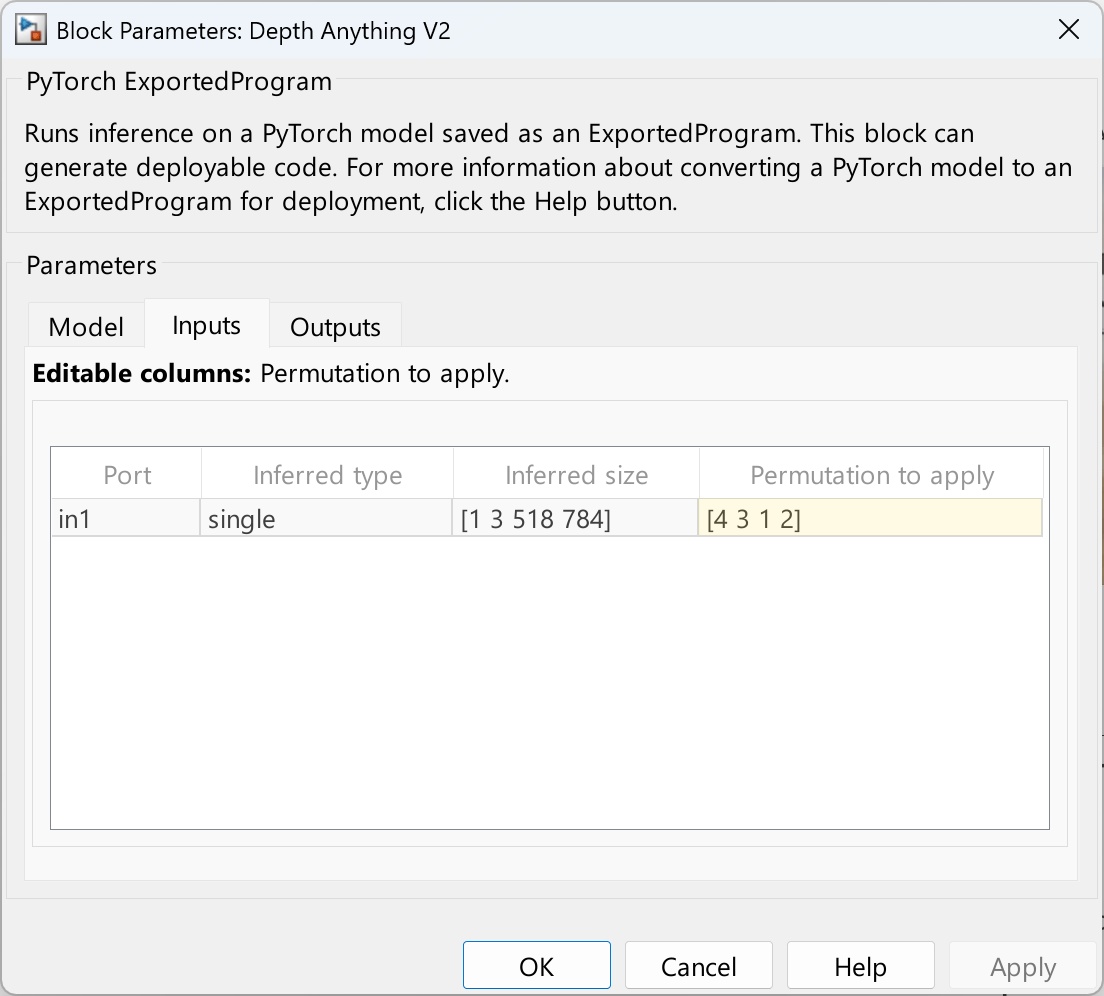1104x996 pixels.
Task: Click the 'Editable columns' label text
Action: click(140, 374)
